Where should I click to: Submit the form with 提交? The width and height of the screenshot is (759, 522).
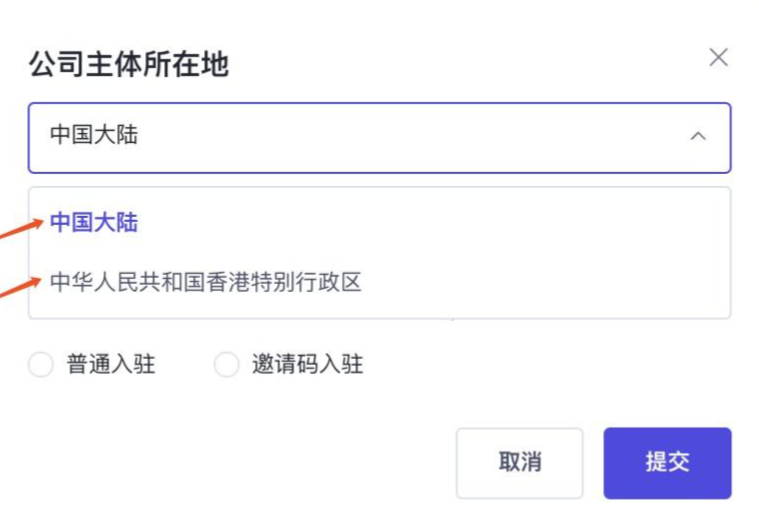click(x=667, y=462)
